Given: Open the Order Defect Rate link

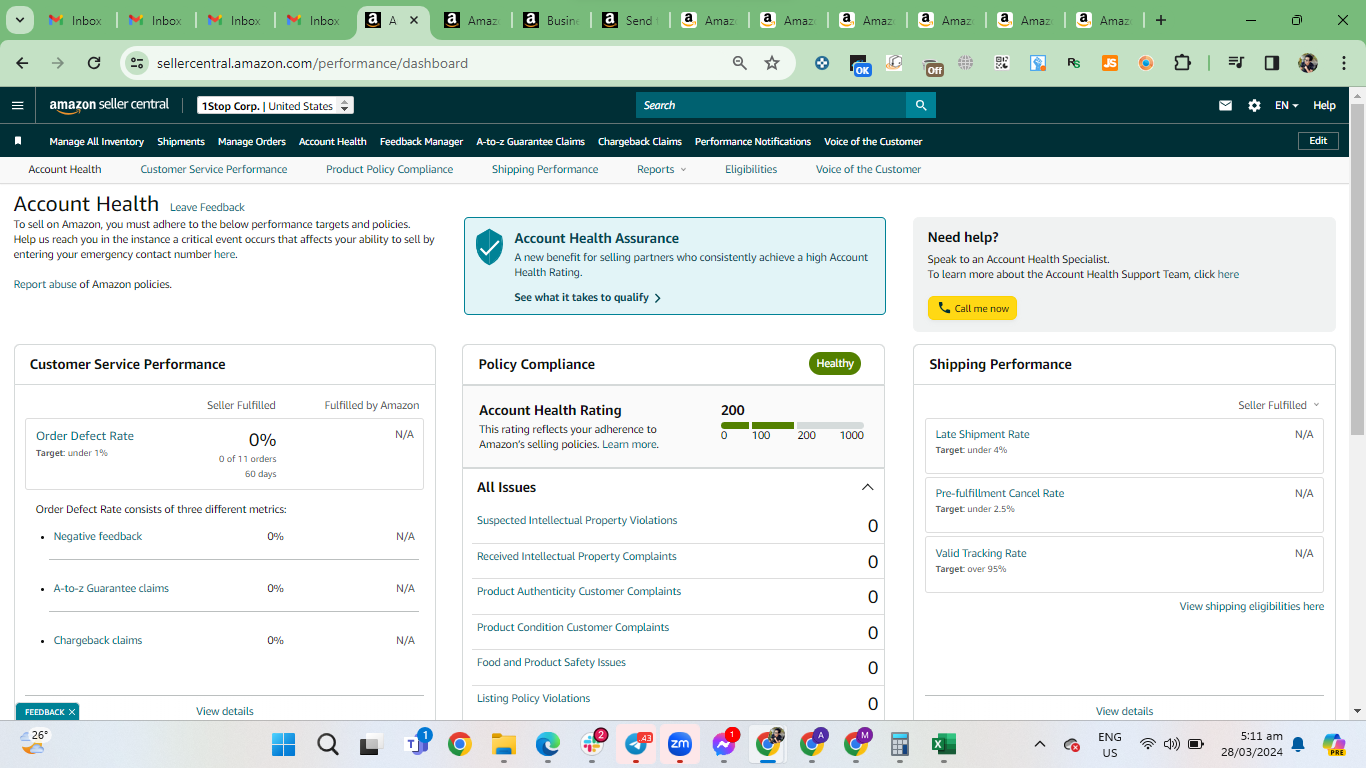Looking at the screenshot, I should pyautogui.click(x=85, y=436).
